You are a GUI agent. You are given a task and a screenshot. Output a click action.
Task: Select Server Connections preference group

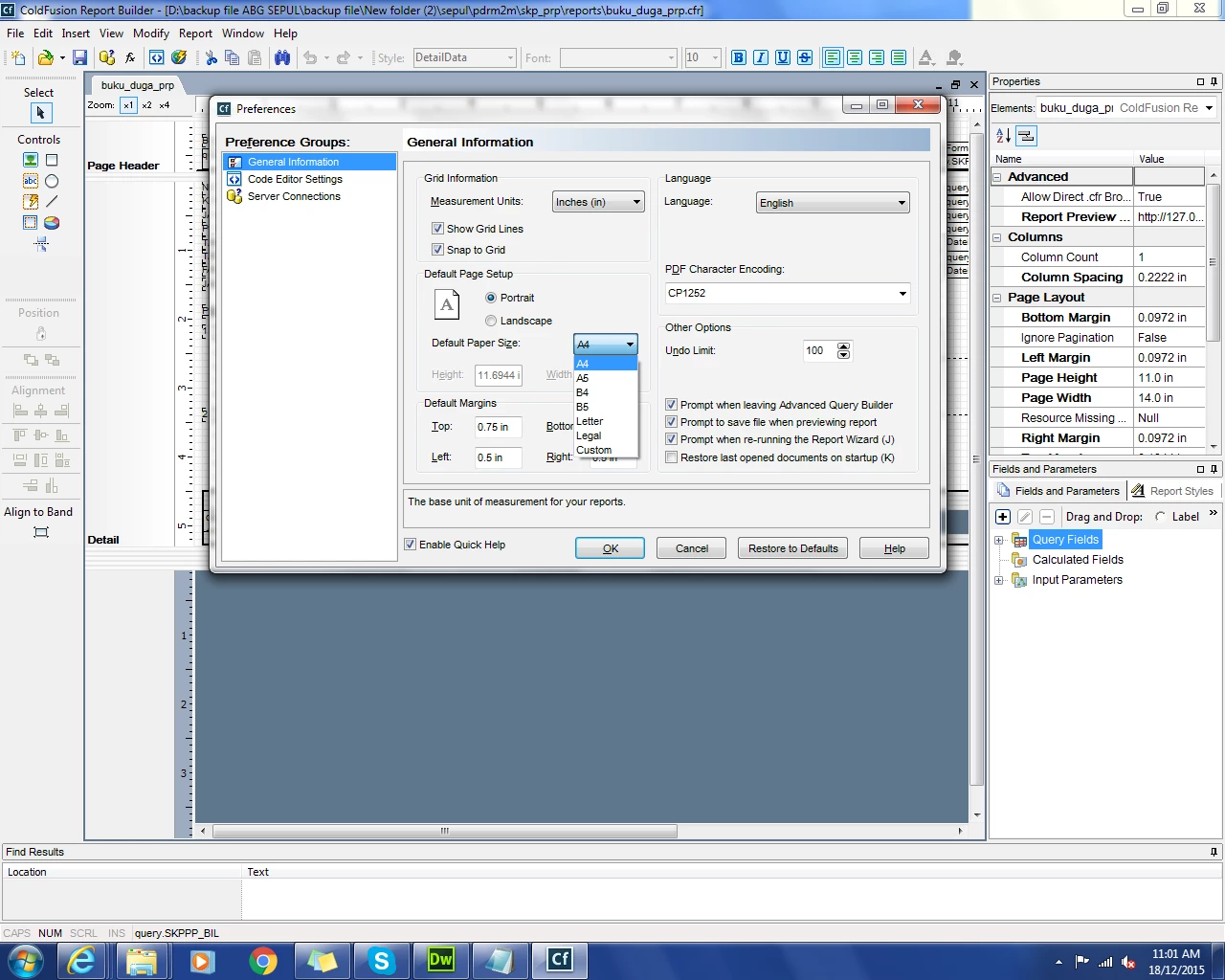[x=294, y=196]
